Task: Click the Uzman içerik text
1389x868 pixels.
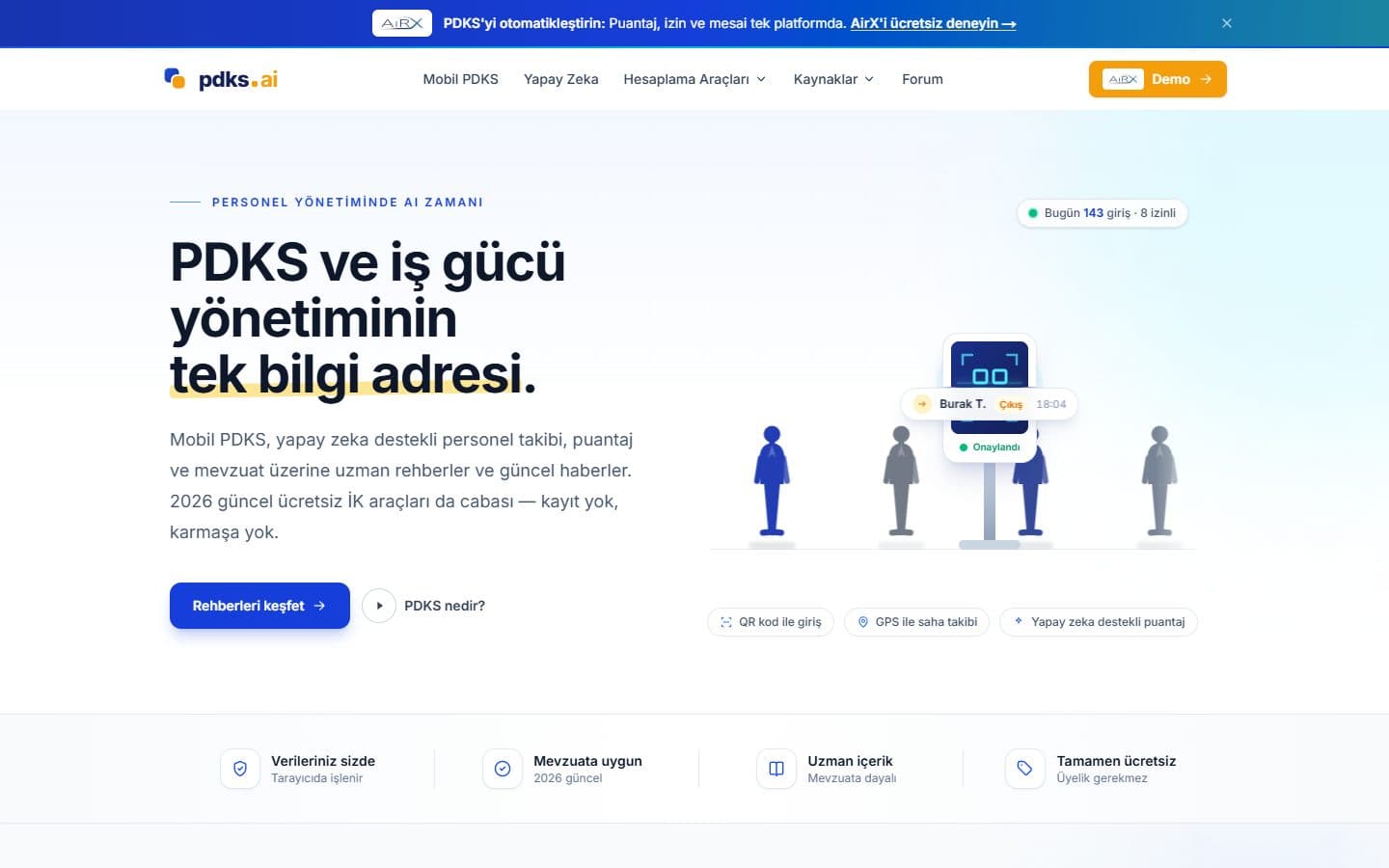Action: coord(850,761)
